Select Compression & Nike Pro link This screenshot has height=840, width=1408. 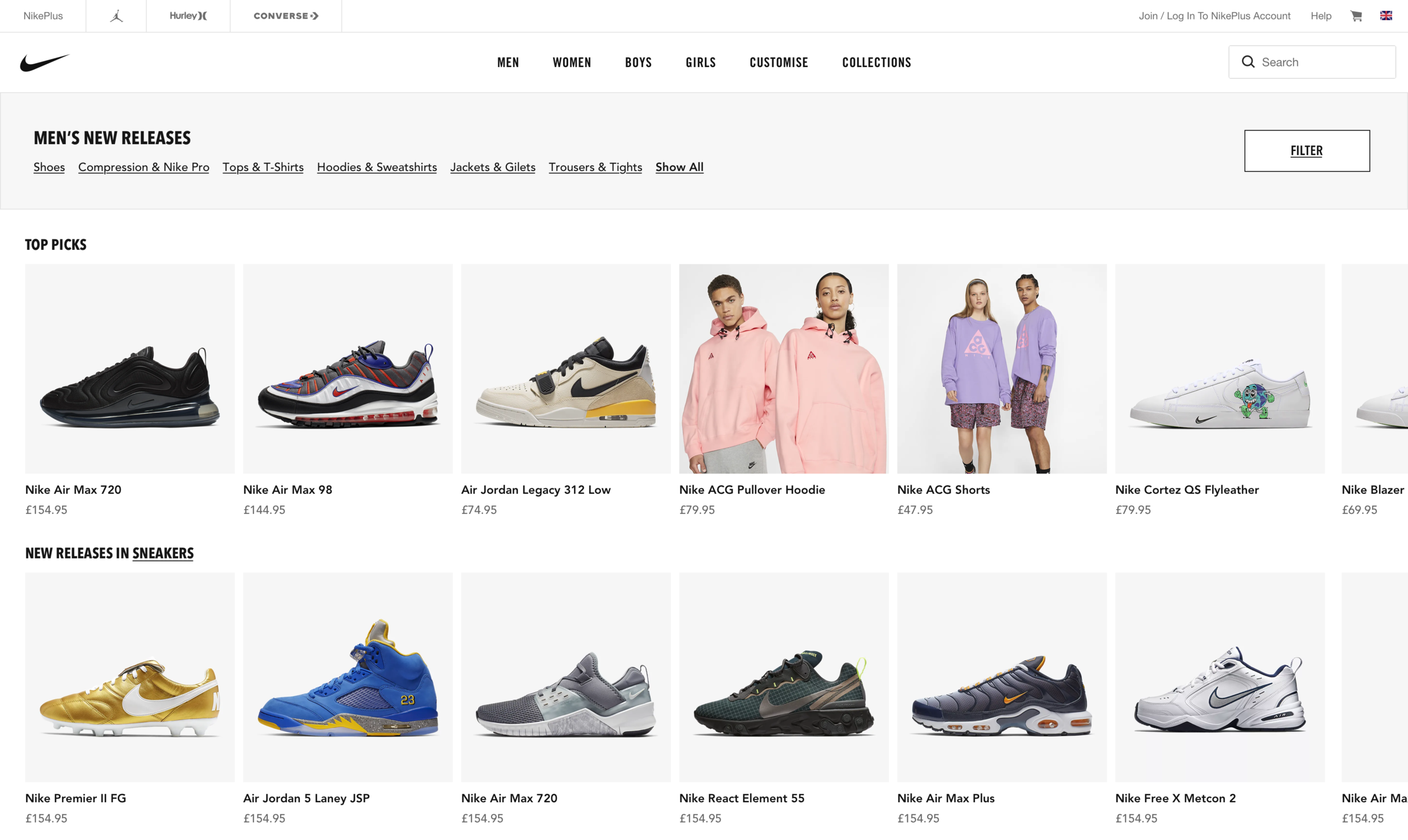click(144, 167)
